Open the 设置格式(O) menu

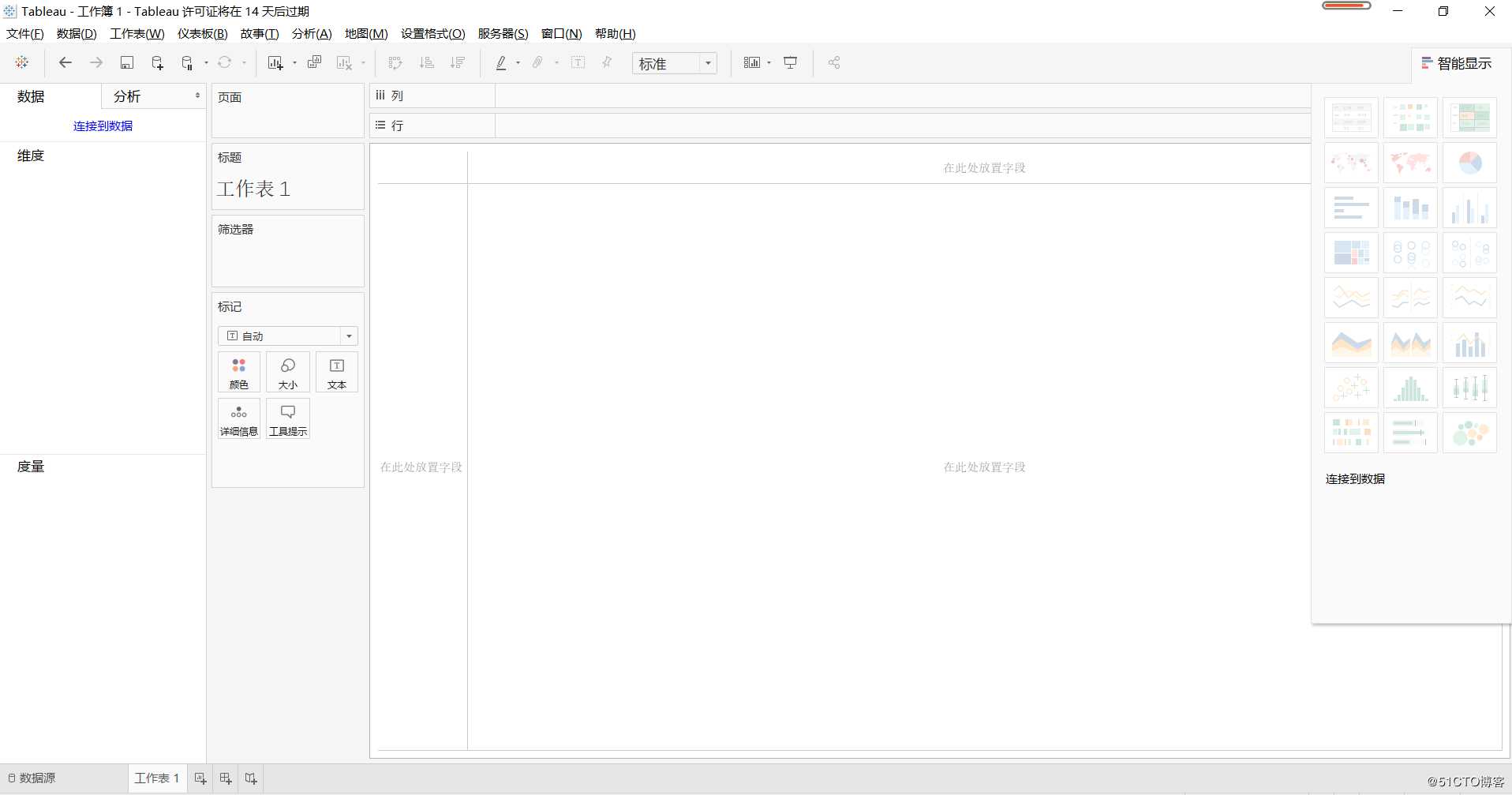433,33
